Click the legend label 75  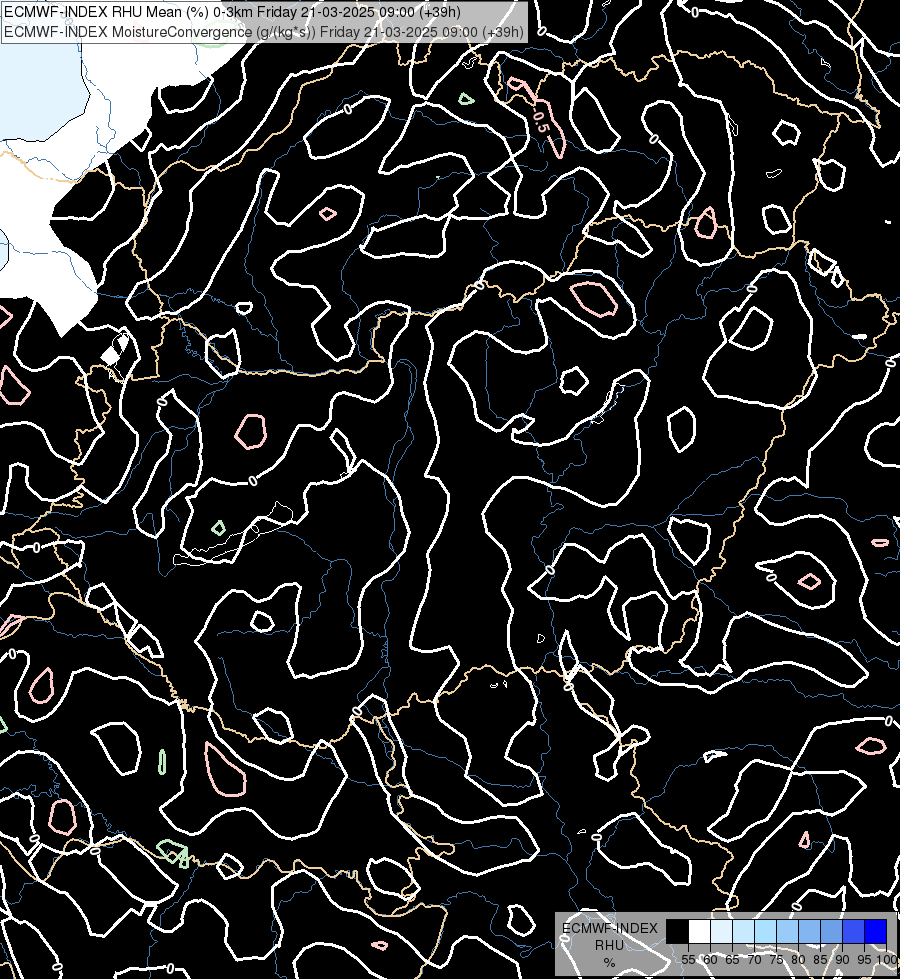776,960
